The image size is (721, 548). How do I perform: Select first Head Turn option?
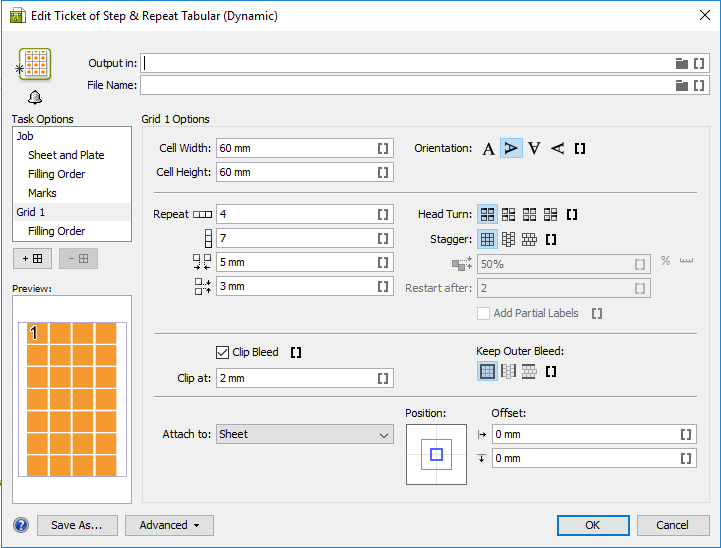click(x=487, y=214)
